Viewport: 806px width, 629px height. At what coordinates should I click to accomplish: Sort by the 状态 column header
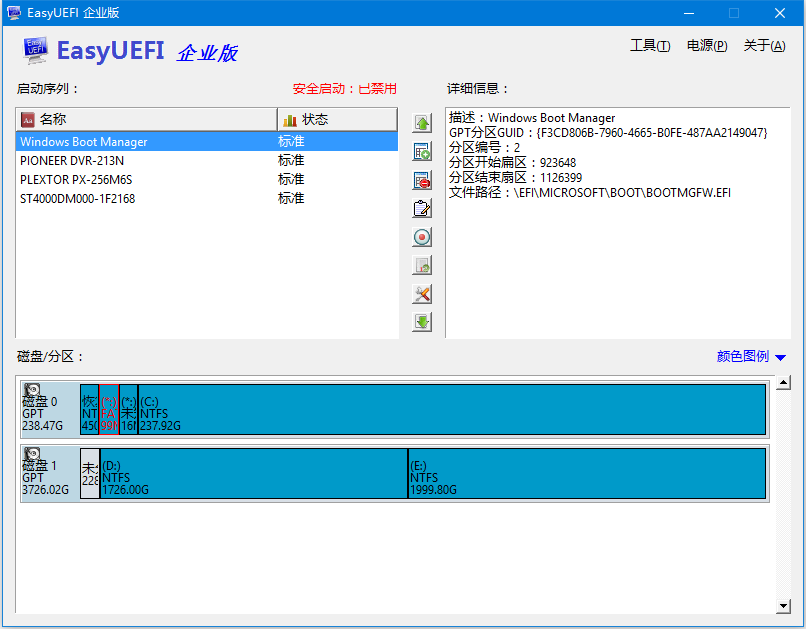(337, 120)
